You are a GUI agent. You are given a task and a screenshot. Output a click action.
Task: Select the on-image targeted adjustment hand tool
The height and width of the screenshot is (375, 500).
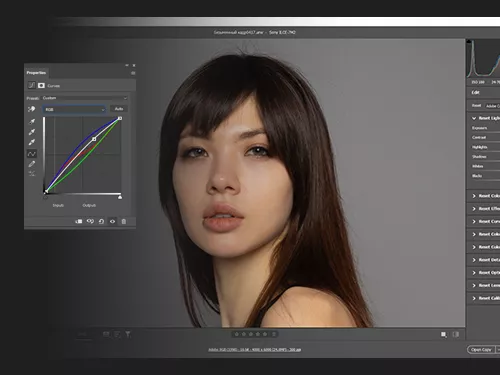coord(32,109)
